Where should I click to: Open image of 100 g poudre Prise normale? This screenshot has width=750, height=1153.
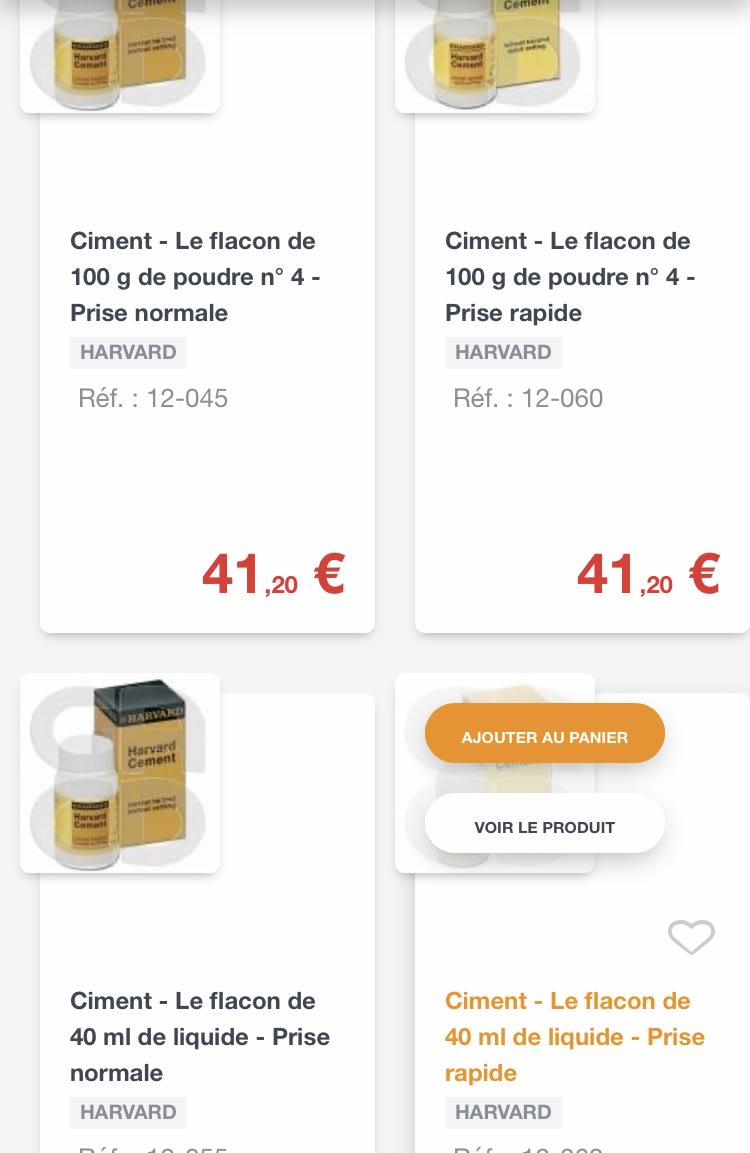[x=120, y=52]
